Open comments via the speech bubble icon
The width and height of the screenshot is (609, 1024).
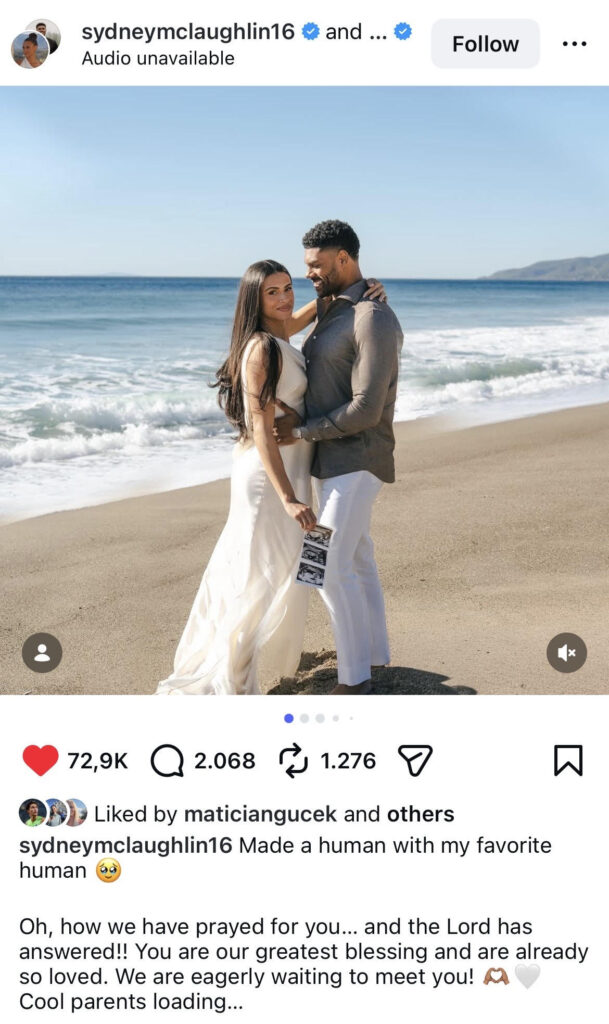(x=167, y=761)
